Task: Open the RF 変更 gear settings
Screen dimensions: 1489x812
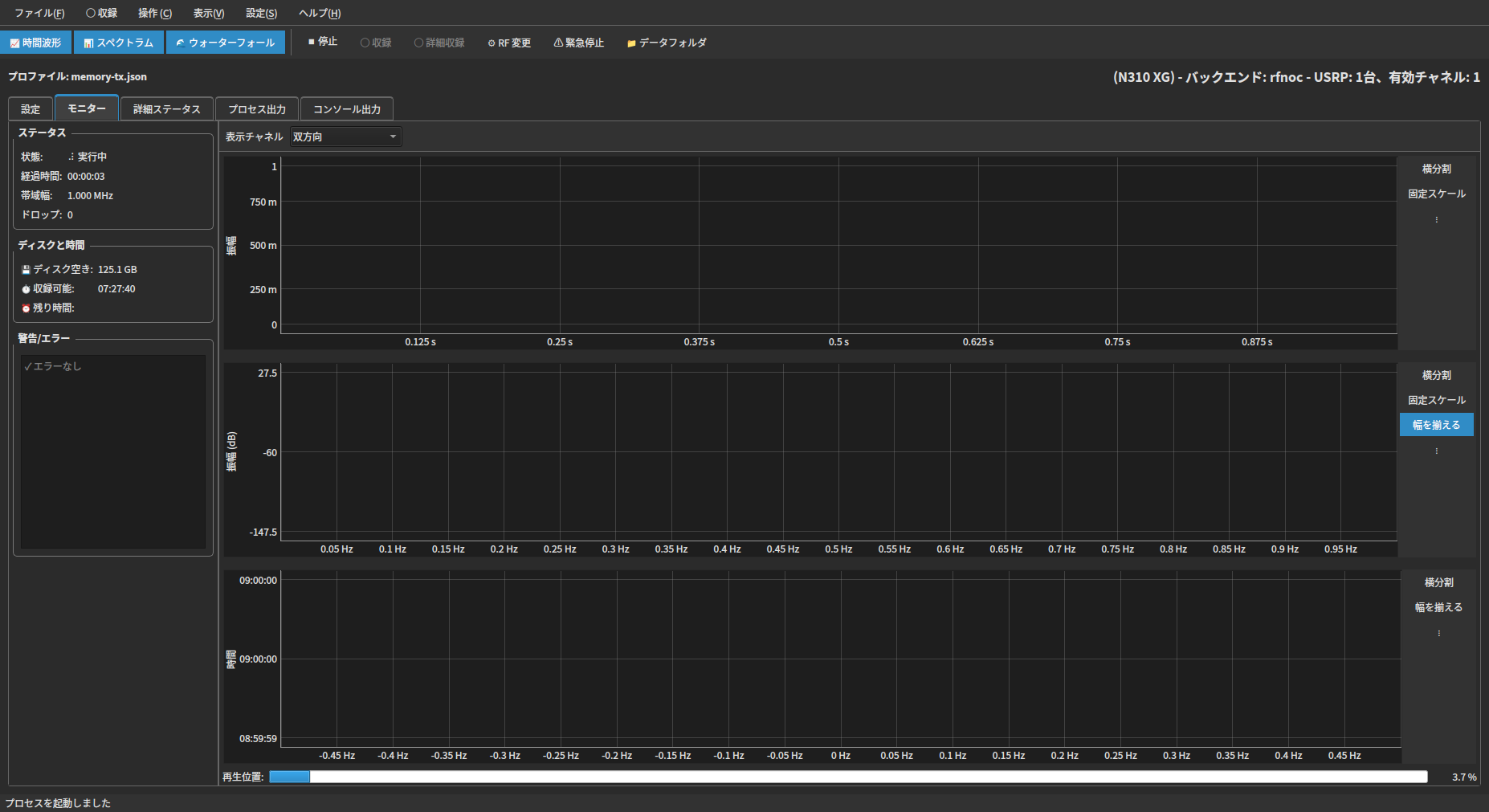Action: point(509,43)
